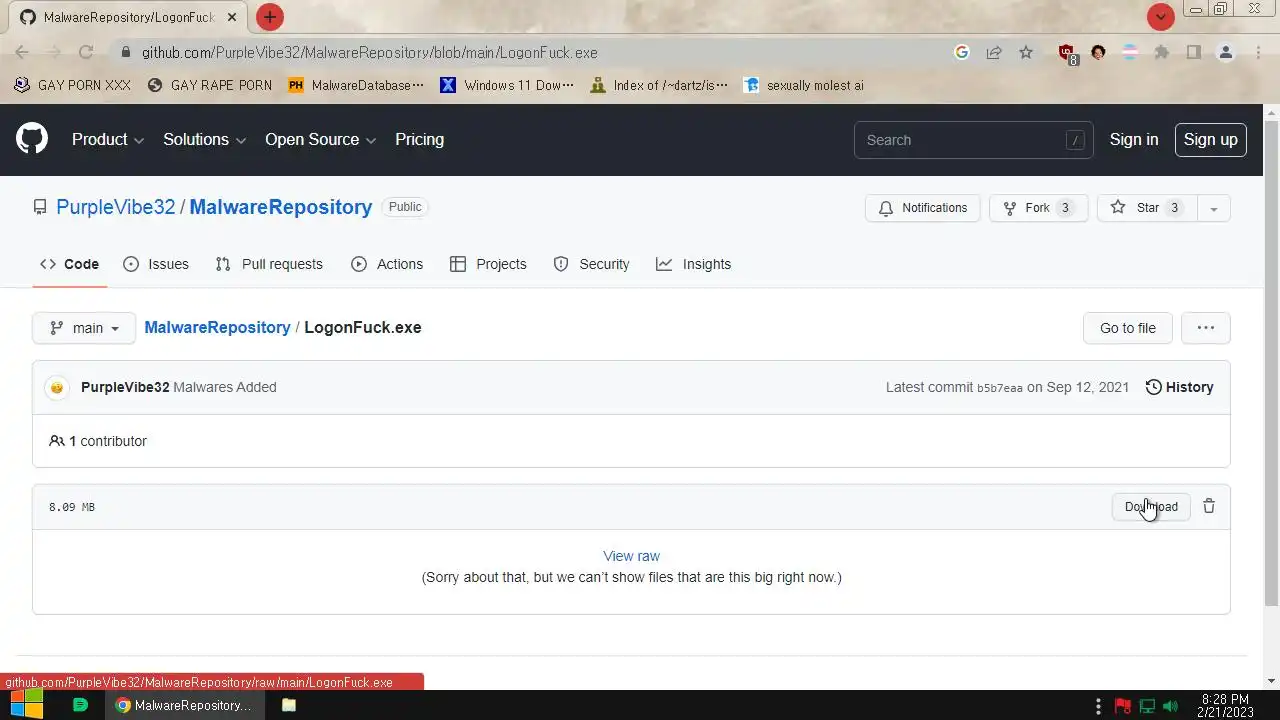Image resolution: width=1280 pixels, height=720 pixels.
Task: Open the Chrome profile icon
Action: tap(1226, 52)
